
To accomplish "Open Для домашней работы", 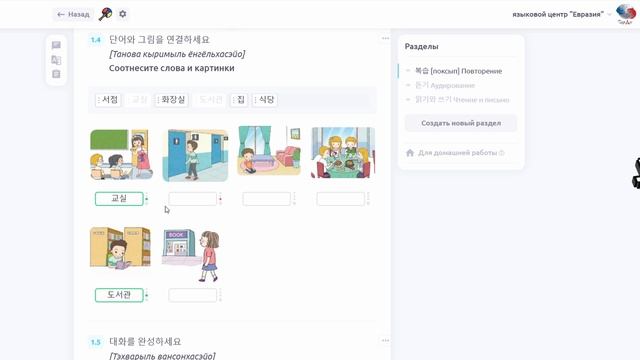I will pyautogui.click(x=458, y=153).
